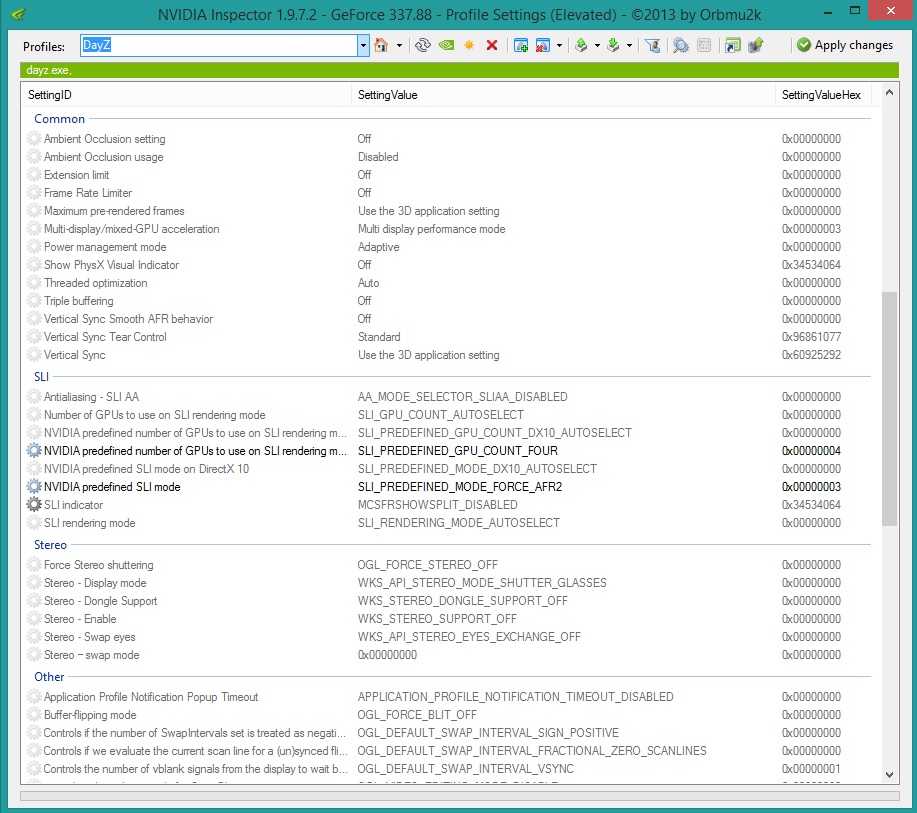Sort by SettingValueHex column header
Screen dimensions: 917x813
coord(823,95)
